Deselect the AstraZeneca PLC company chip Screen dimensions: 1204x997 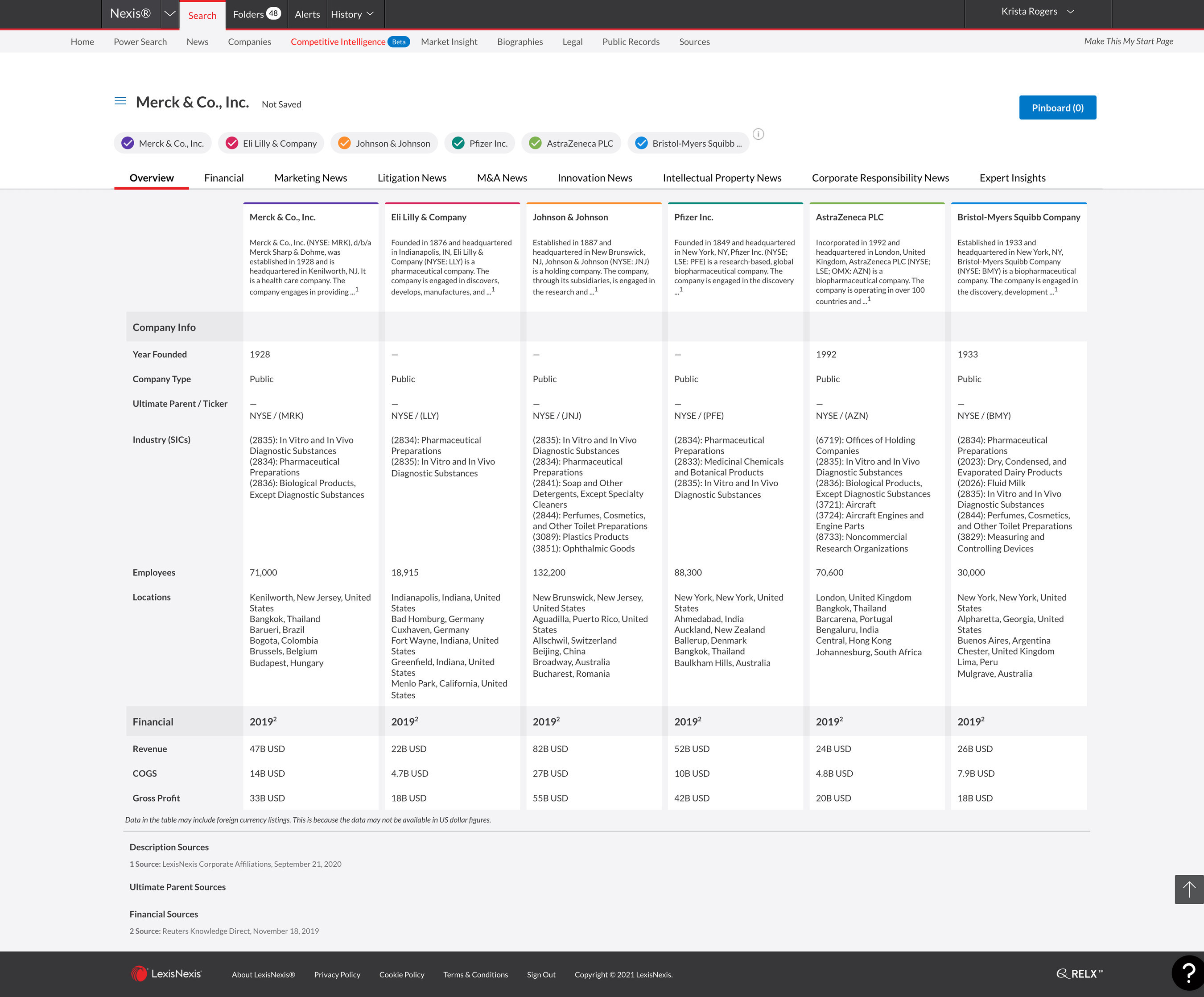pos(535,143)
